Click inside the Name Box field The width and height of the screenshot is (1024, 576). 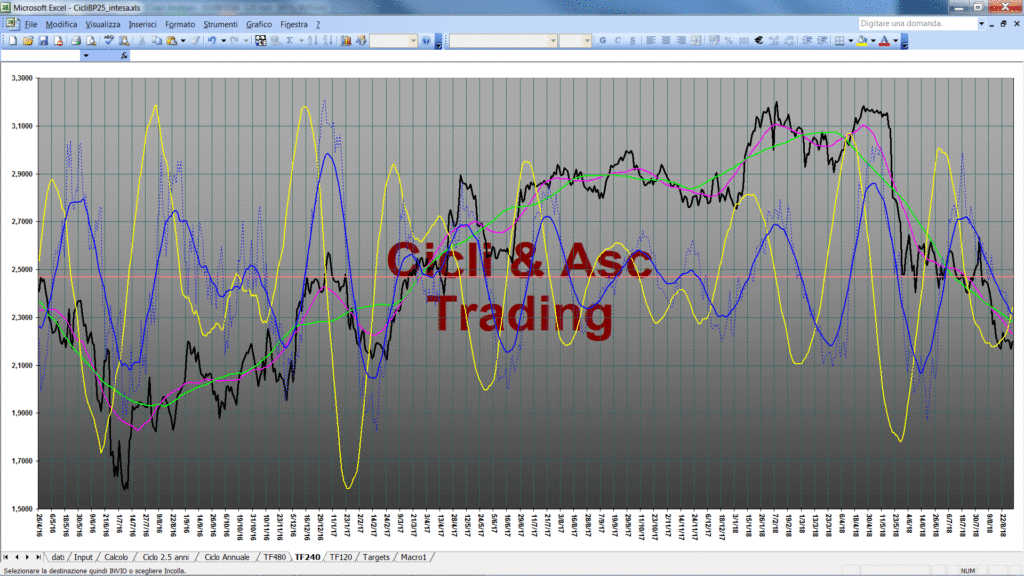click(x=40, y=56)
